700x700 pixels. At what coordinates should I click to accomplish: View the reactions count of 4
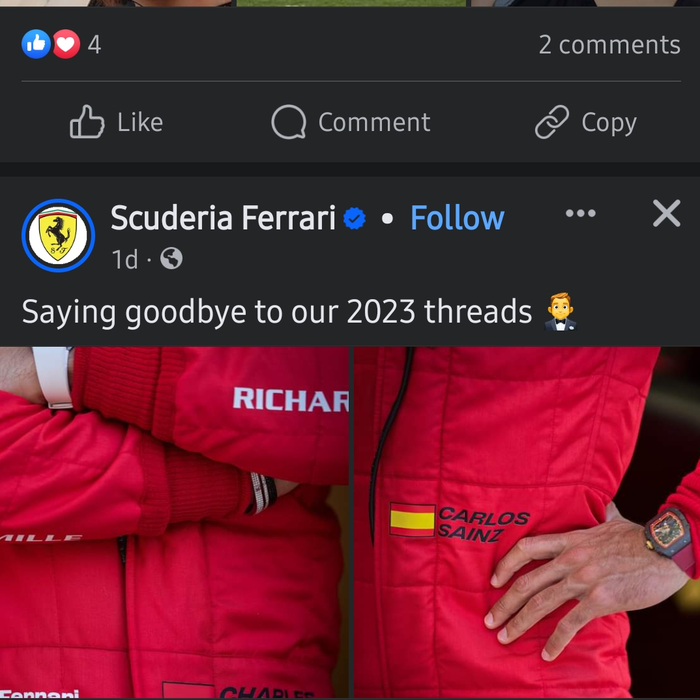[94, 45]
